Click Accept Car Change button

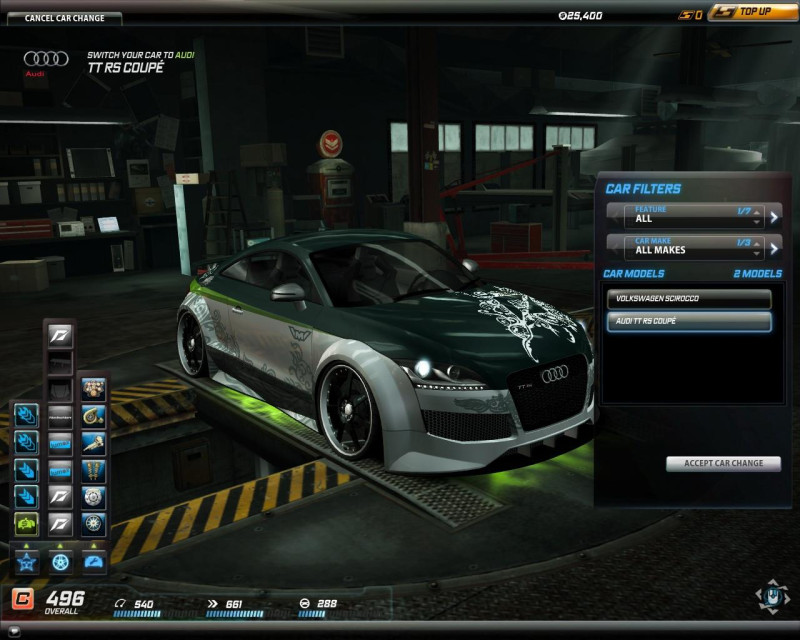tap(723, 463)
